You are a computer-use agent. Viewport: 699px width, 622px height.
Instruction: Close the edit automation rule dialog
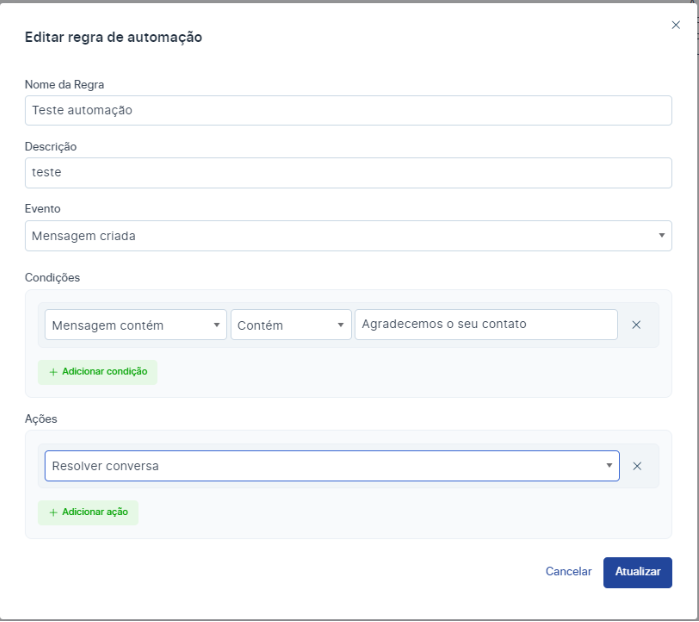[675, 25]
